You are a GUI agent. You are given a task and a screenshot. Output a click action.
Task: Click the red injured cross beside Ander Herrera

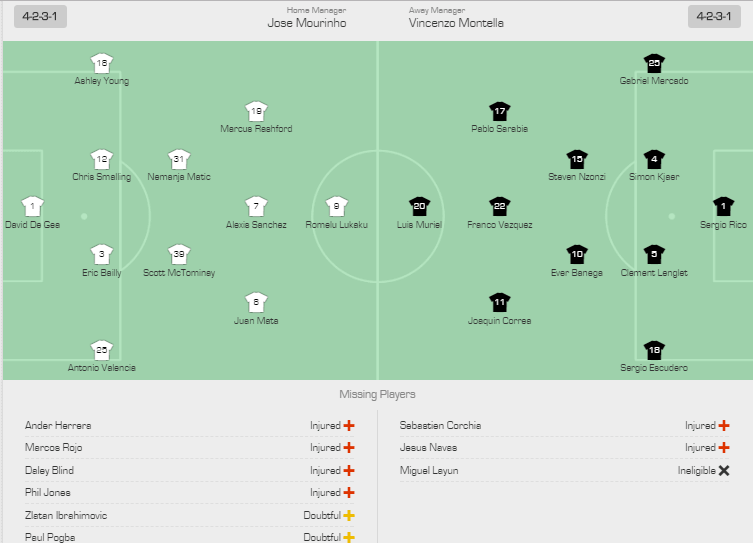[349, 425]
